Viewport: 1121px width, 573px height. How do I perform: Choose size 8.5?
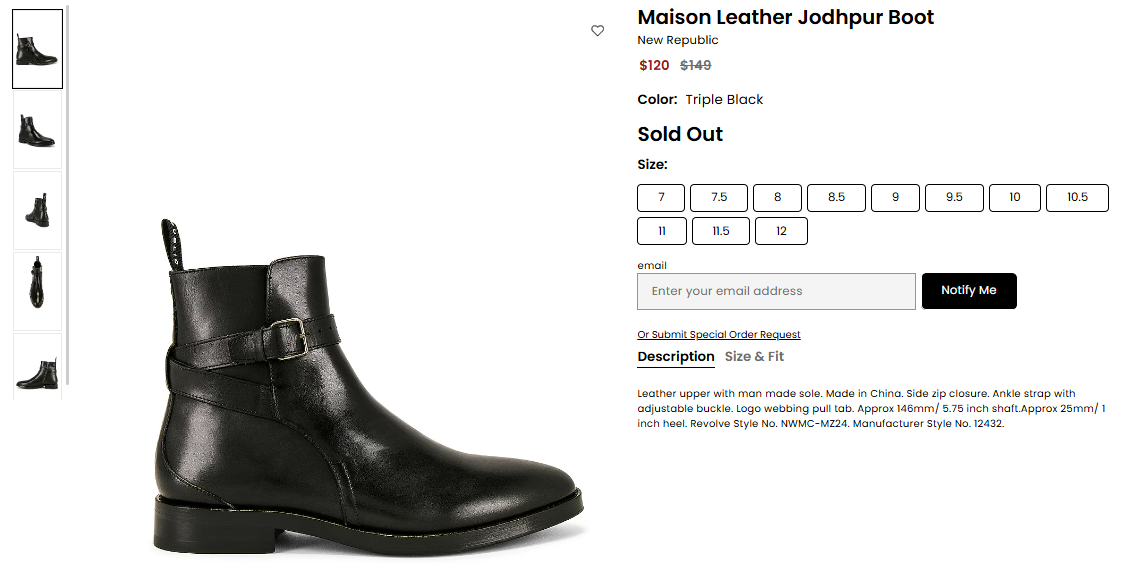point(836,197)
